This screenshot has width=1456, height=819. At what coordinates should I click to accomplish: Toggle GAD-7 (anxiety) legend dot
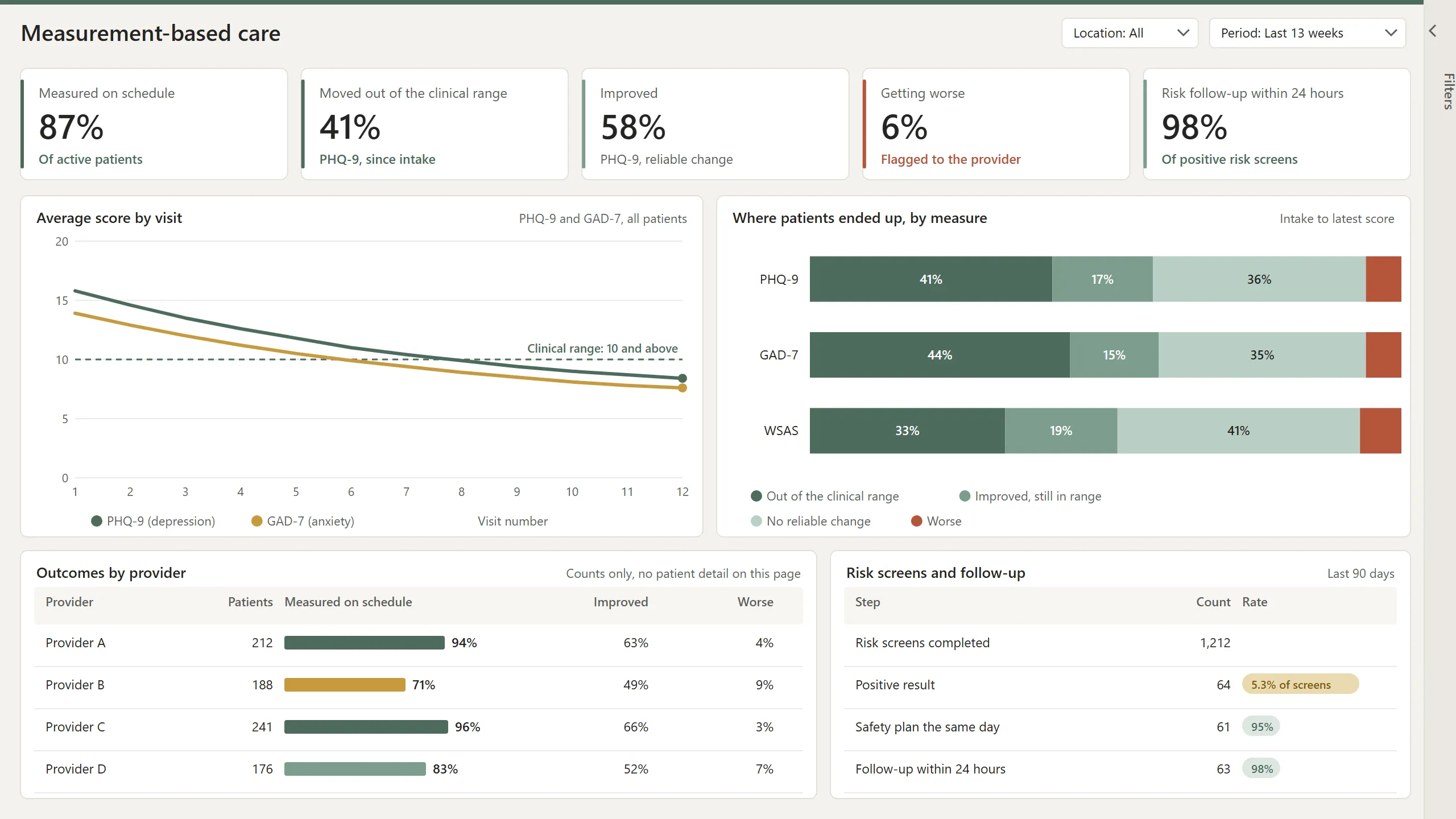point(257,521)
